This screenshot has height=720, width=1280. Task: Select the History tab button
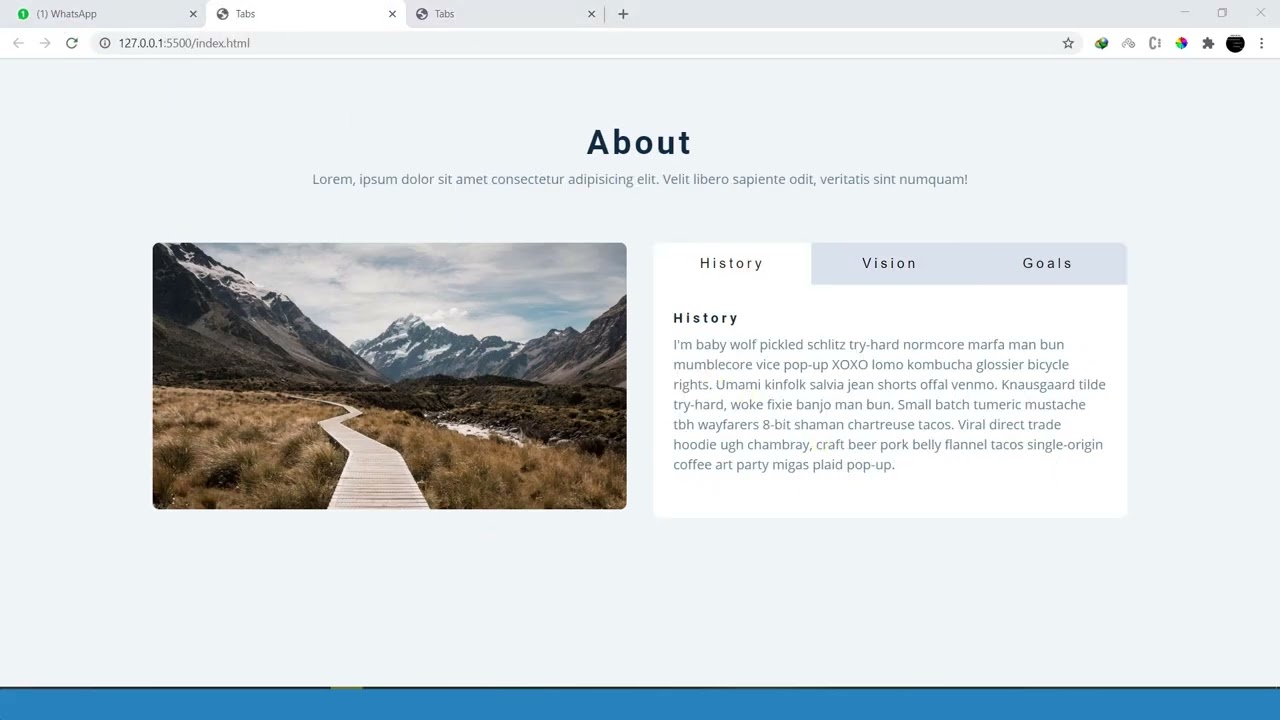tap(732, 264)
